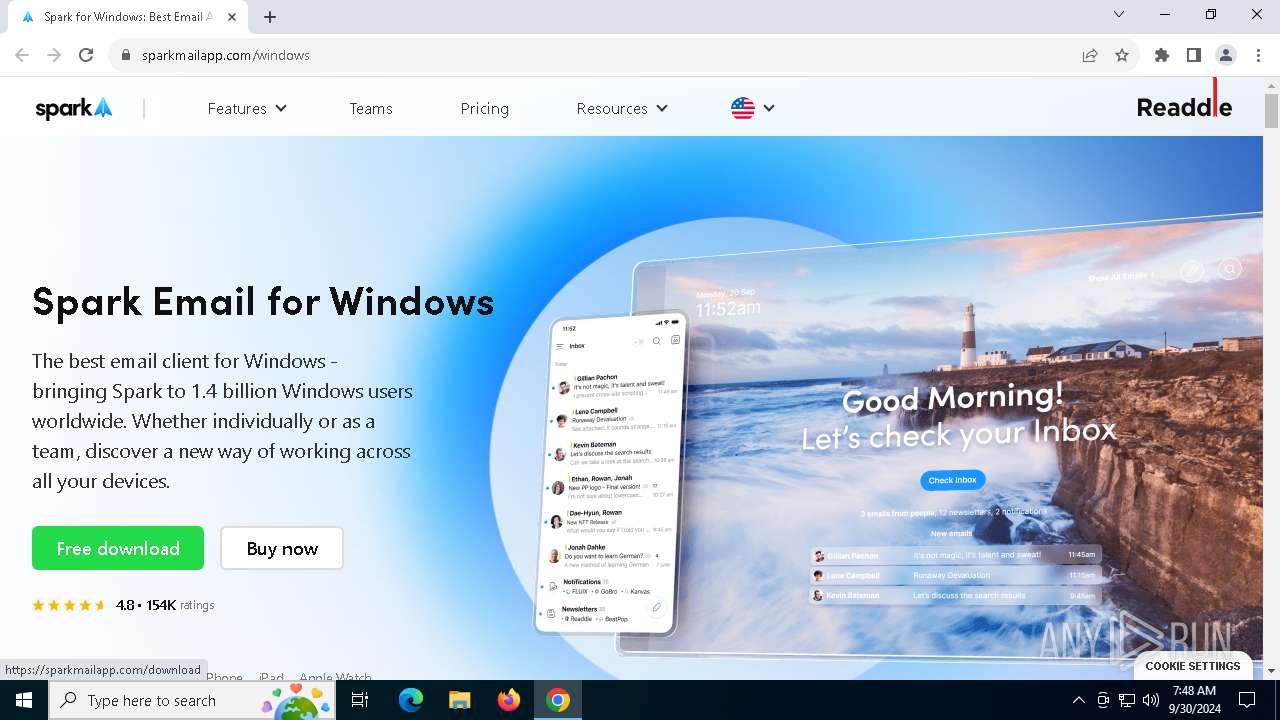The width and height of the screenshot is (1280, 720).
Task: Click the site lock icon
Action: point(126,55)
